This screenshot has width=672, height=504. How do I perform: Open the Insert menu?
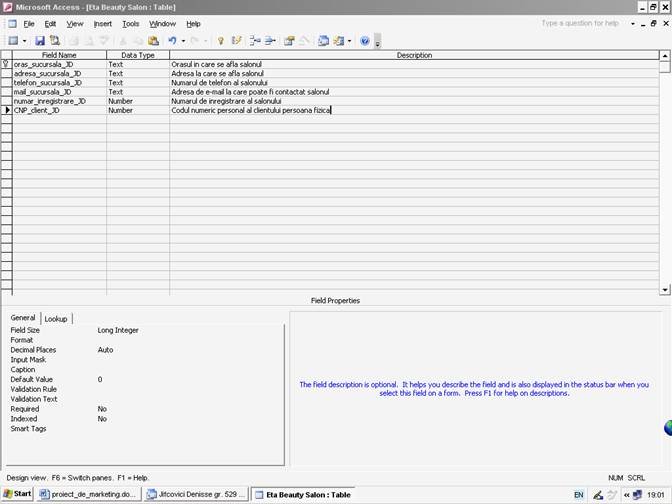[x=102, y=24]
